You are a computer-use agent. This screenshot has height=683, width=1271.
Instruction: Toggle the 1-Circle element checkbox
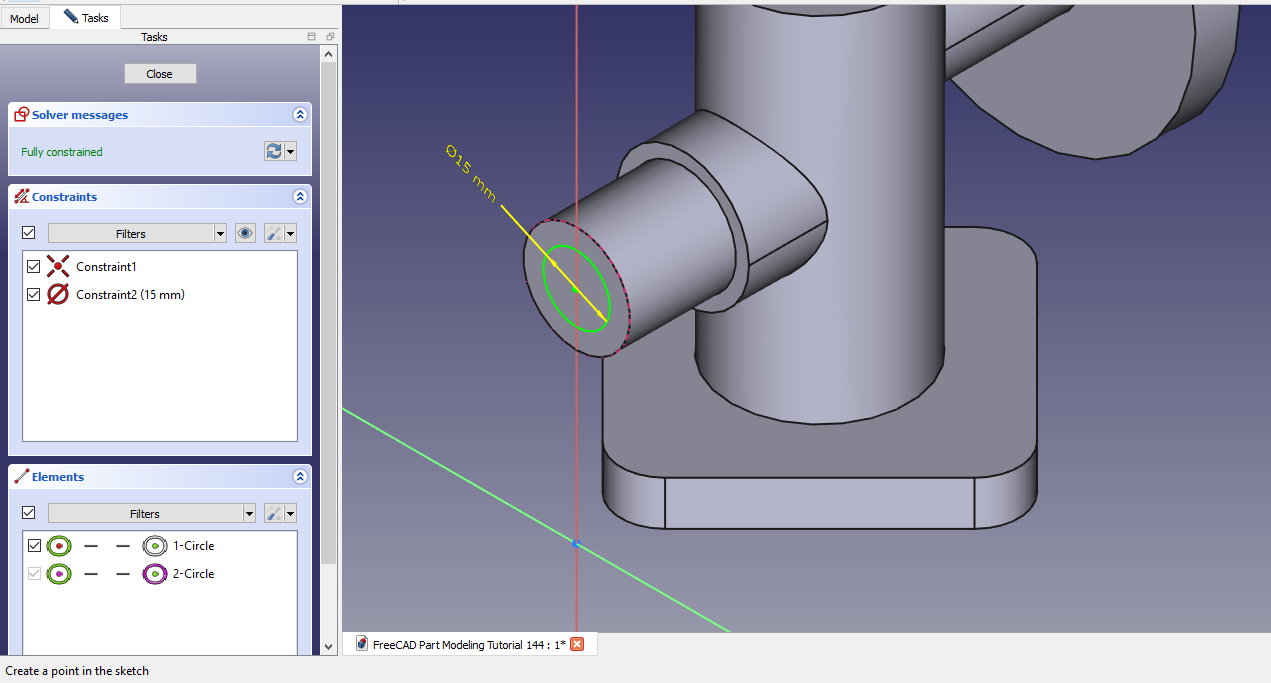coord(34,546)
